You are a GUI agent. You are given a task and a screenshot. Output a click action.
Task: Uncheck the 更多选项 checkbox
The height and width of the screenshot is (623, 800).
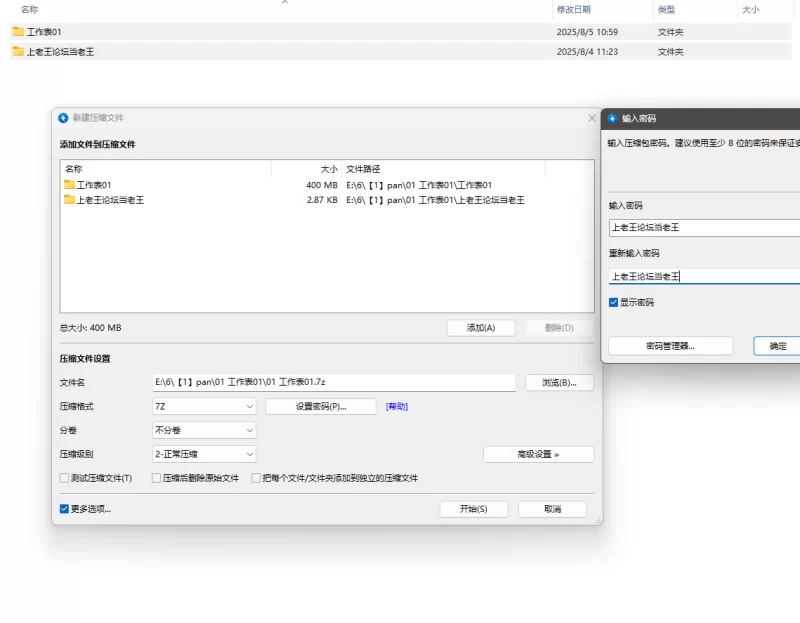[x=65, y=509]
